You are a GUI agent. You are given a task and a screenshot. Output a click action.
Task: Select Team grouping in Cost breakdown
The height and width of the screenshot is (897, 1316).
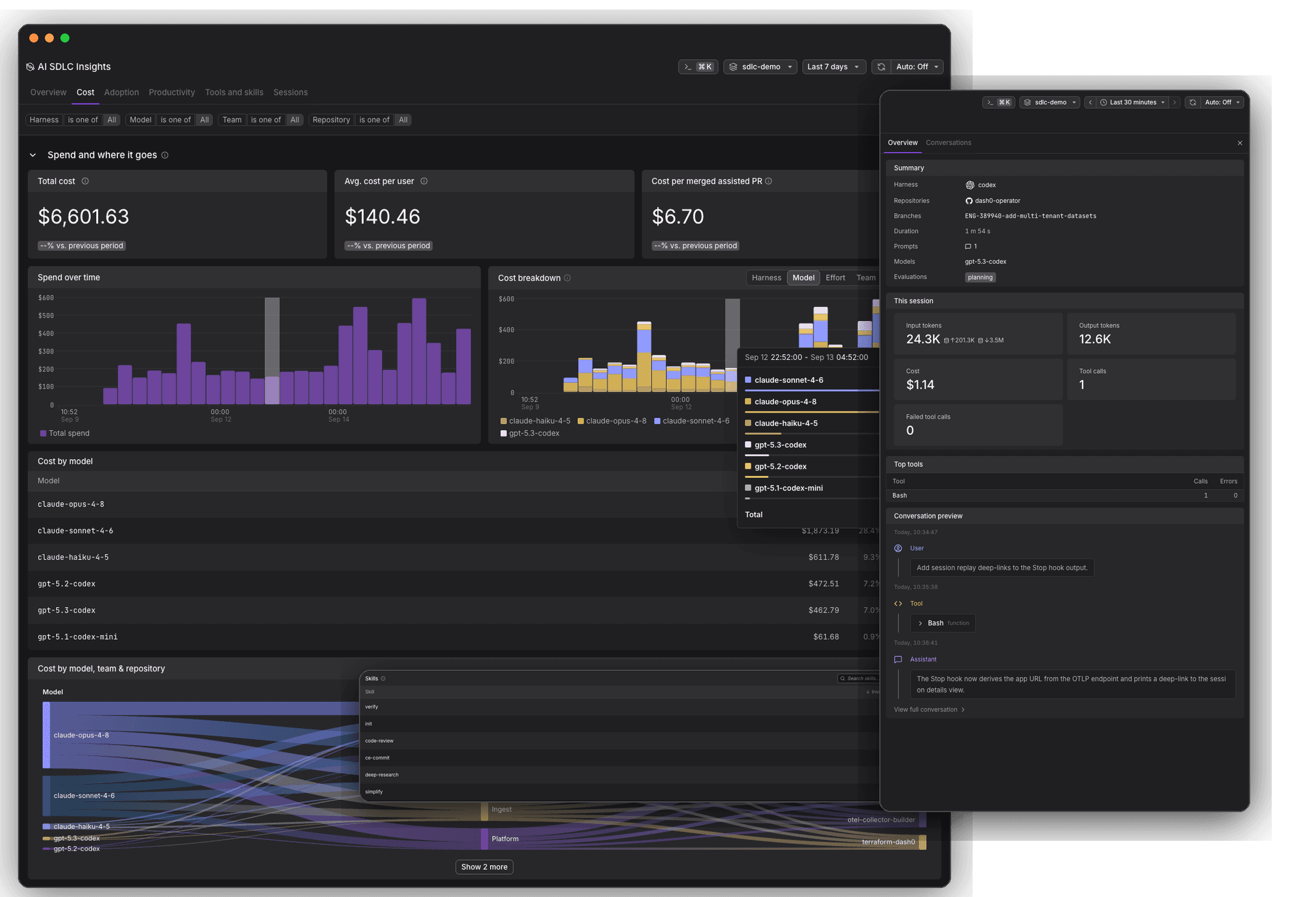click(866, 278)
